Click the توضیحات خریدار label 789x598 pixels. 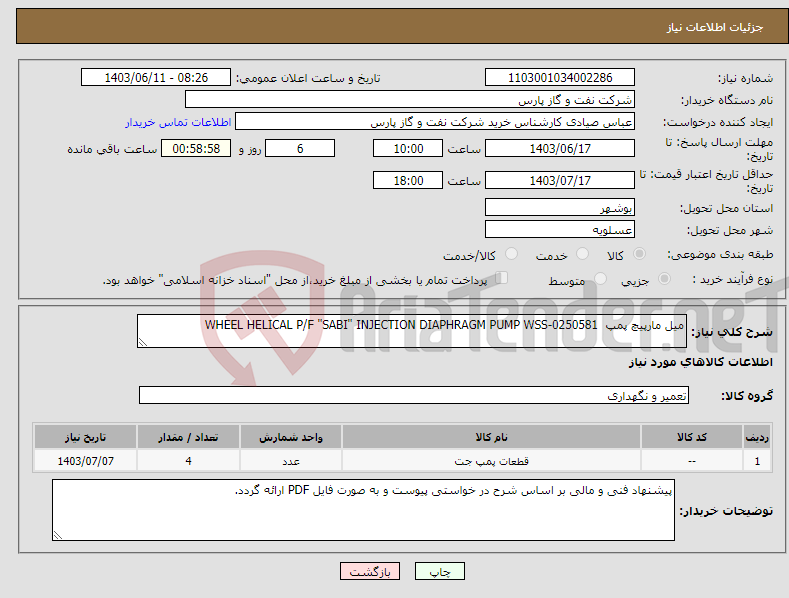click(726, 511)
